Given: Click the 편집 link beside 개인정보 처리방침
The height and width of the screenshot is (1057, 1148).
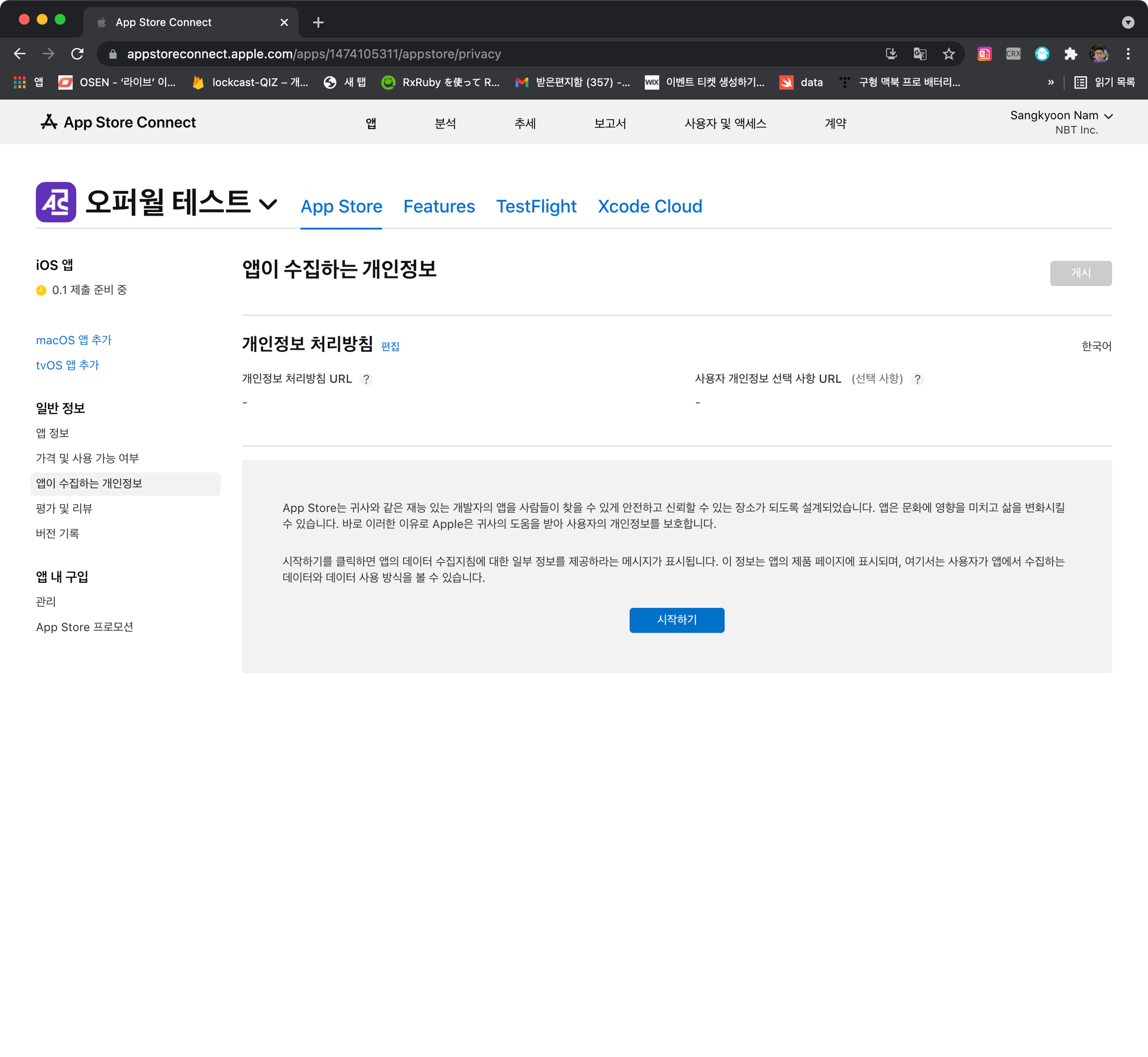Looking at the screenshot, I should (390, 347).
